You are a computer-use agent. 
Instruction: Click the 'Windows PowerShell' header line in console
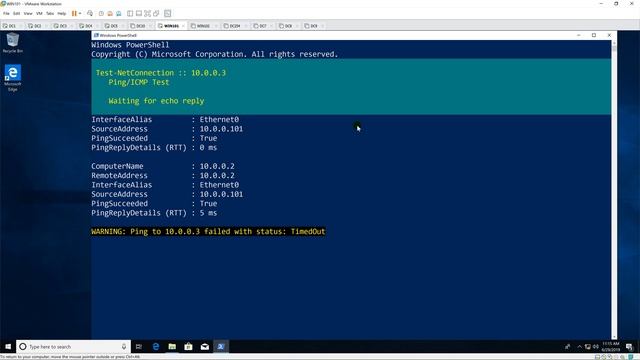click(130, 45)
